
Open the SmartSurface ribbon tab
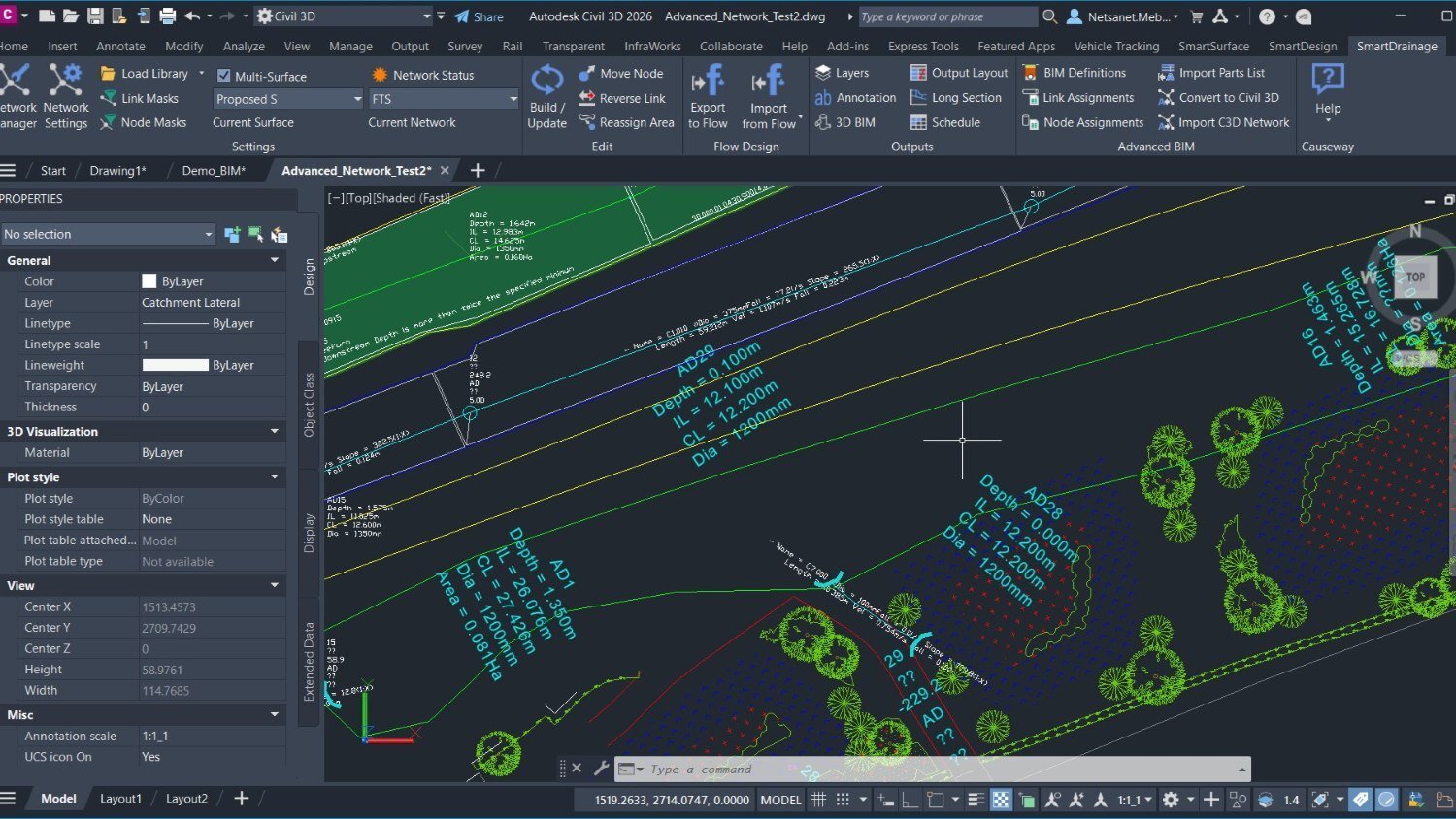1213,46
